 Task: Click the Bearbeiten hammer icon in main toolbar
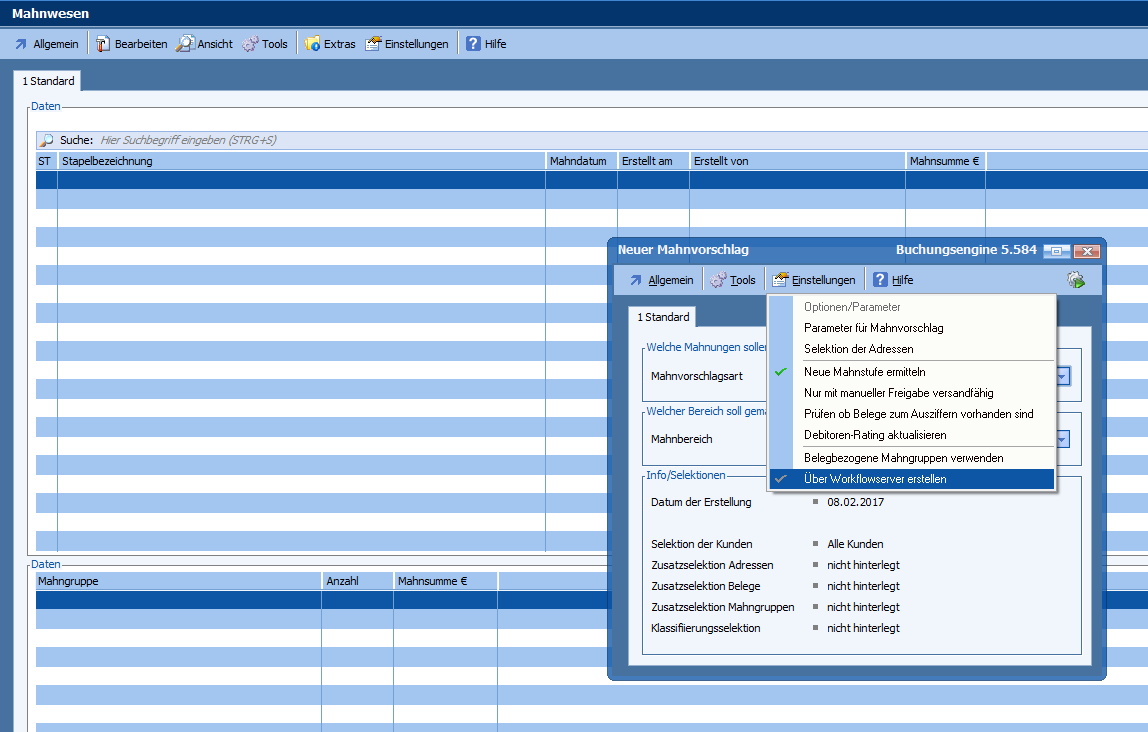pyautogui.click(x=103, y=44)
